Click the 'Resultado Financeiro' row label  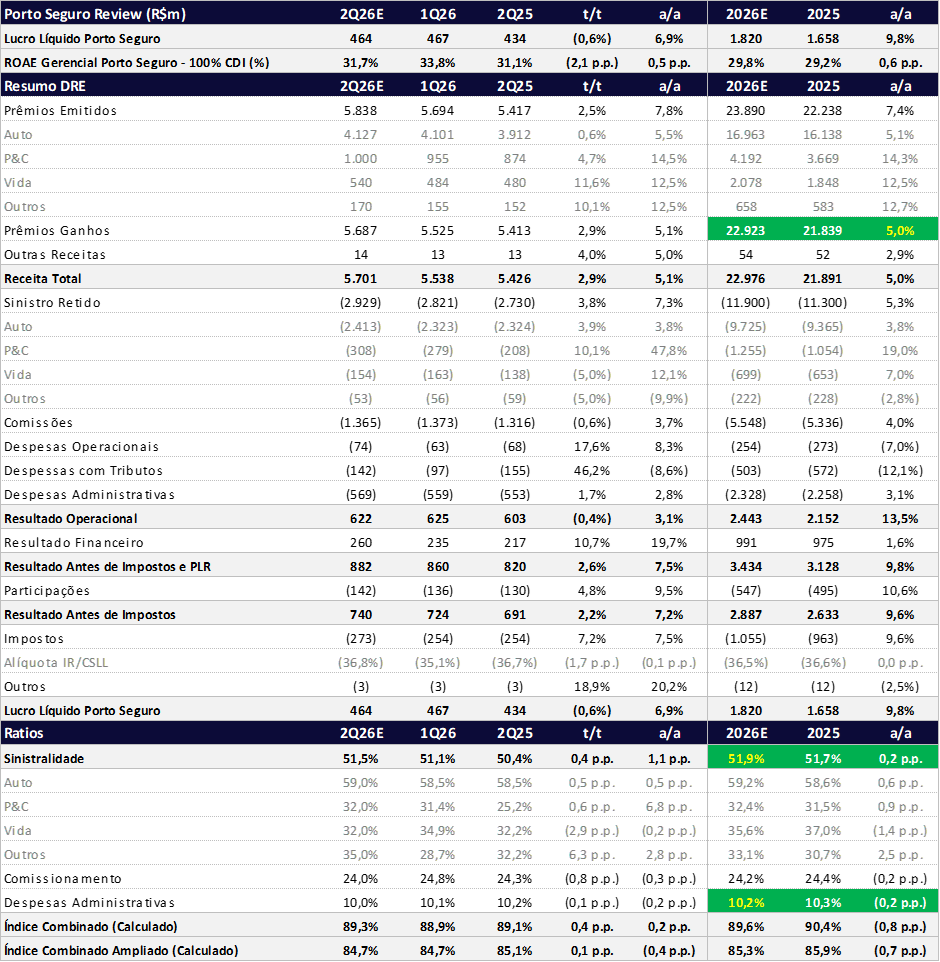coord(74,542)
